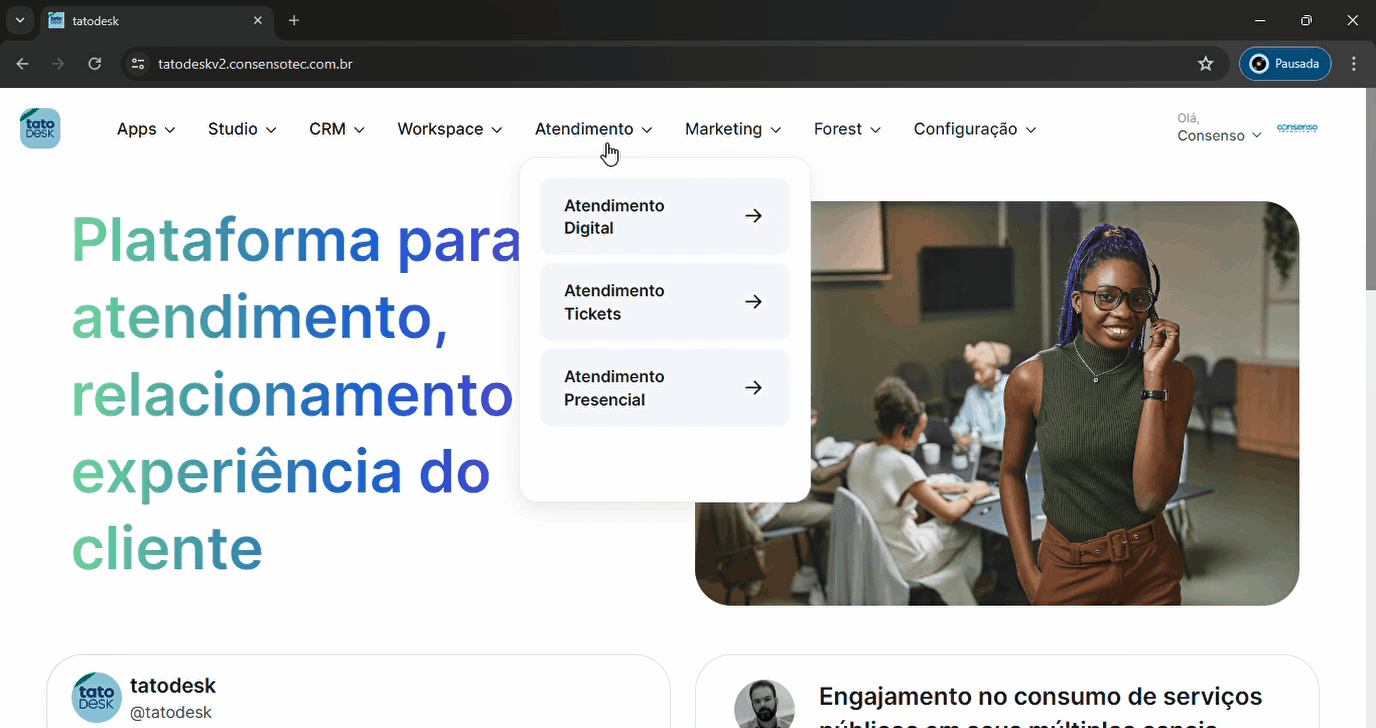The image size is (1376, 728).
Task: Expand the Apps menu
Action: coord(146,129)
